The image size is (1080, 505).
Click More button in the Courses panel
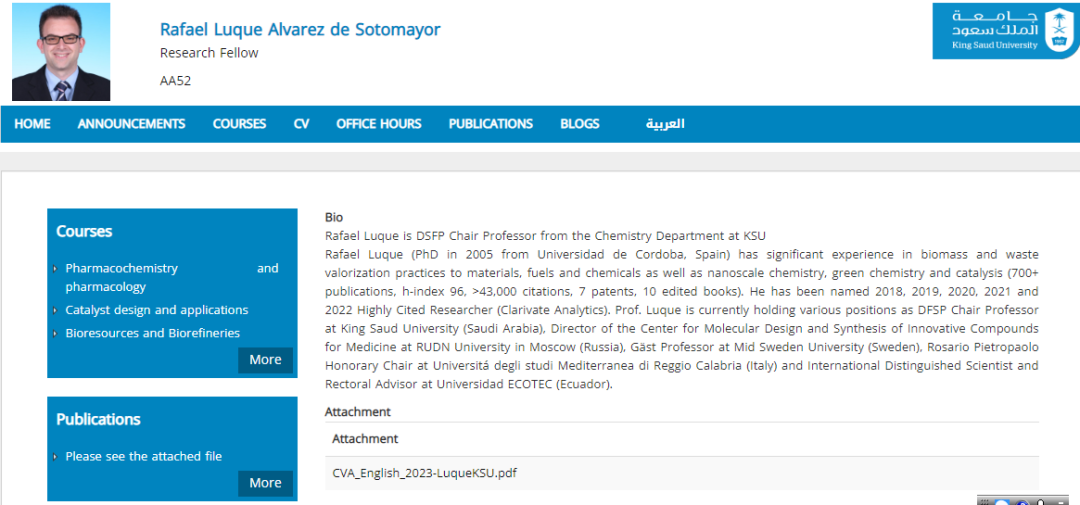point(265,360)
